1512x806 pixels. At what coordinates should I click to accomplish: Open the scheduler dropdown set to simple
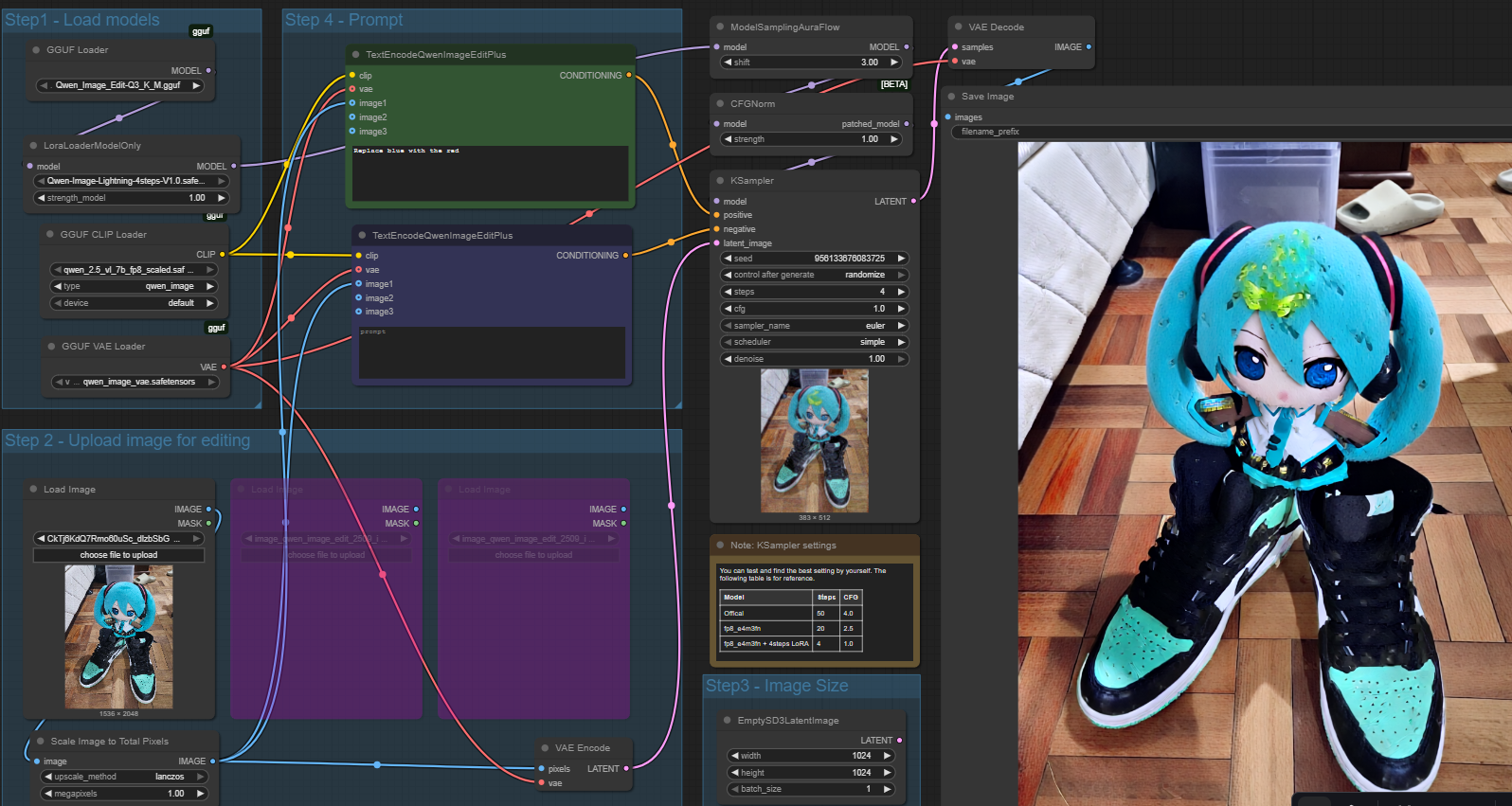[814, 342]
